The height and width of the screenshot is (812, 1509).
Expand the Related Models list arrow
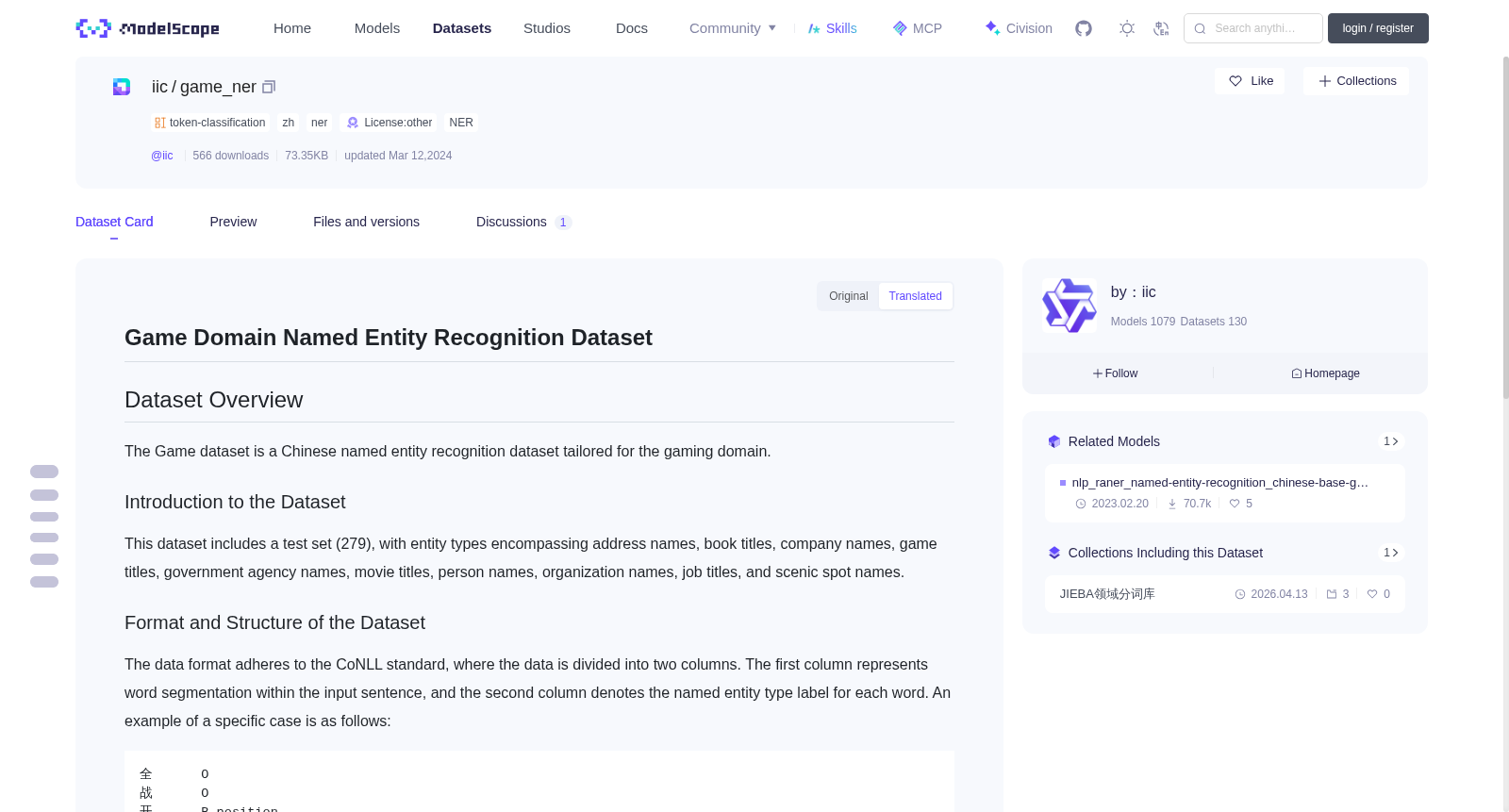click(x=1391, y=441)
